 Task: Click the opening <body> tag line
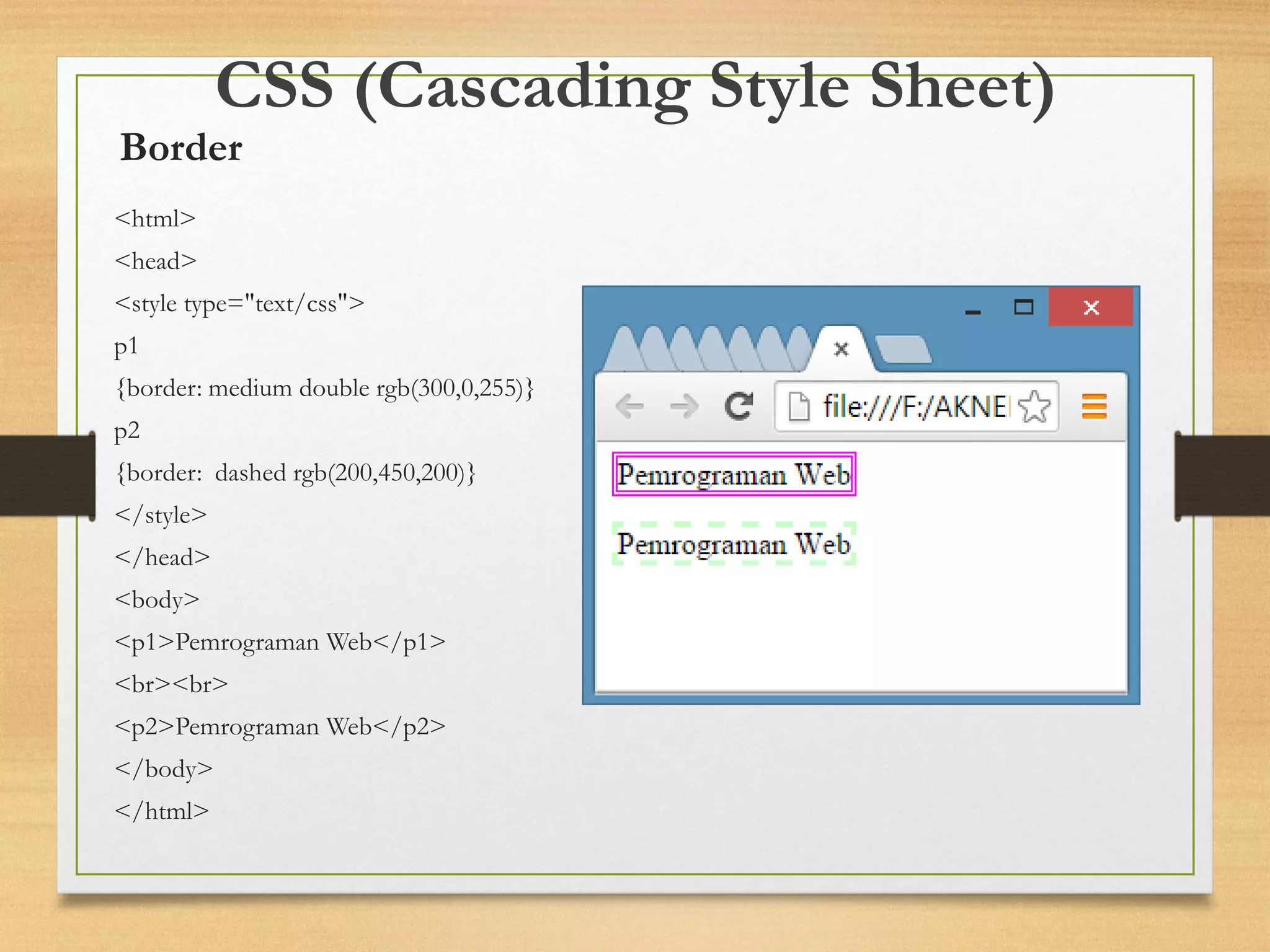coord(157,601)
